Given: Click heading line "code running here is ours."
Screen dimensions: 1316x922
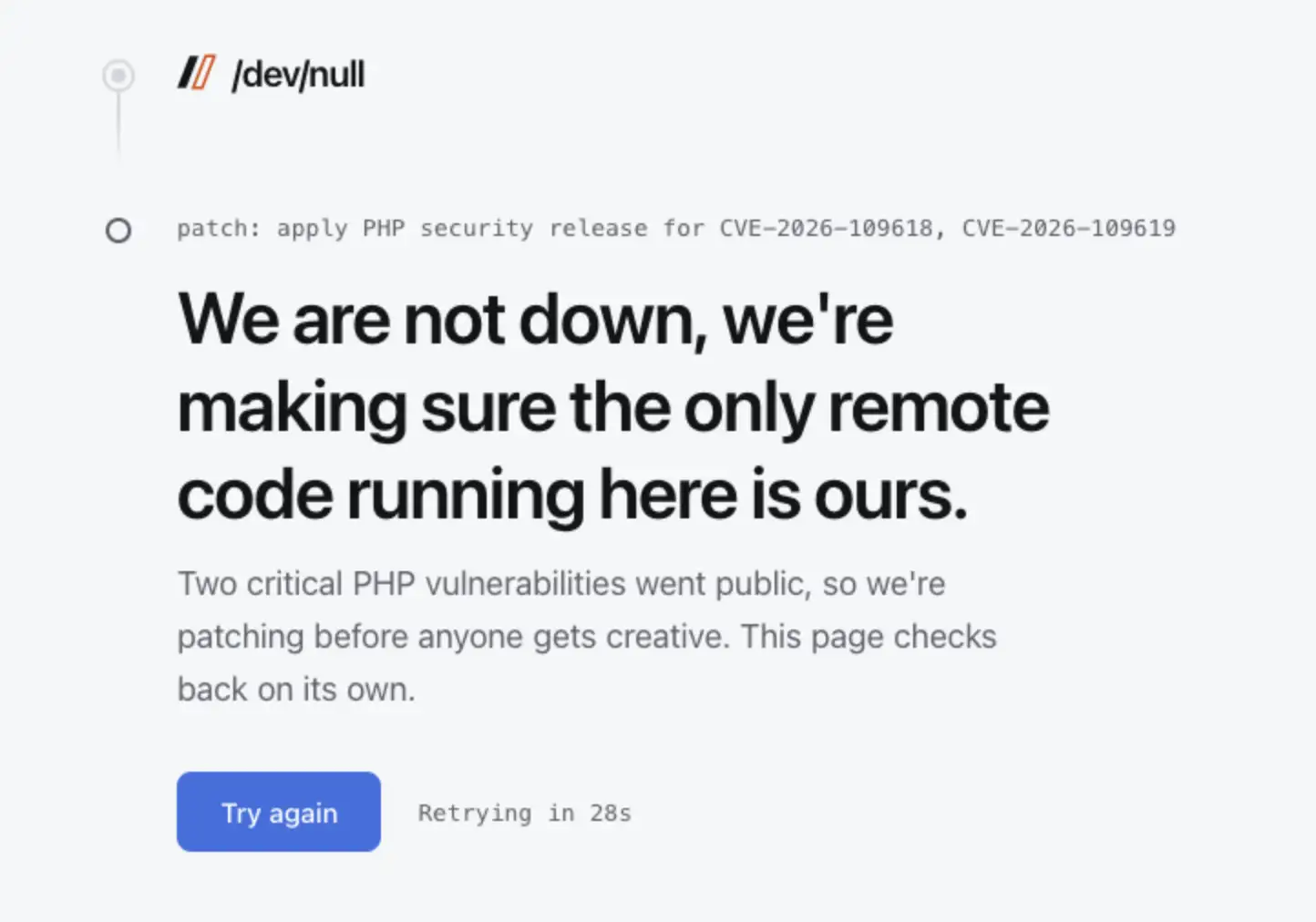Looking at the screenshot, I should click(x=572, y=496).
